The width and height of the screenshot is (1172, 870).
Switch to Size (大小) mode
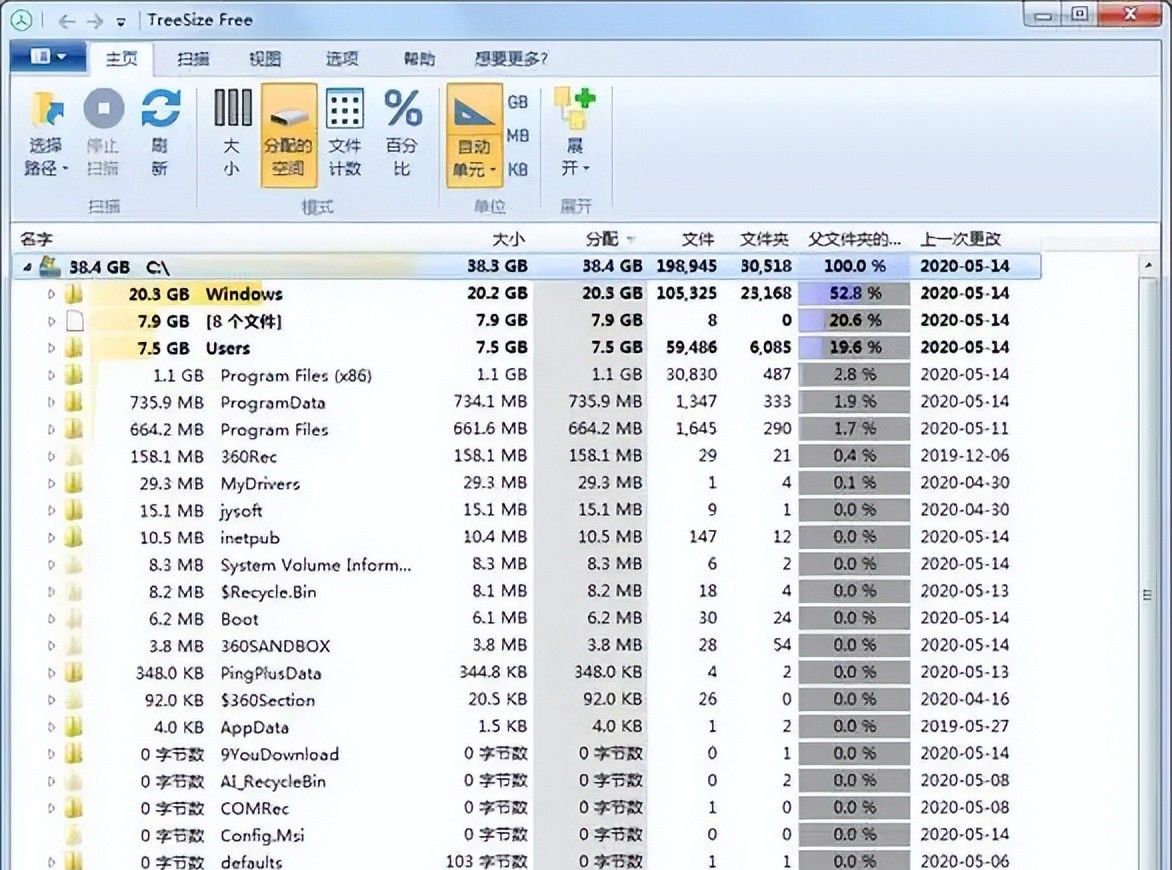(x=232, y=133)
